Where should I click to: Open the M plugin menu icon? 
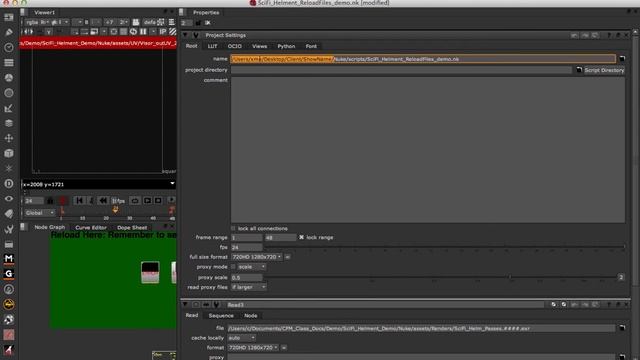(x=9, y=259)
